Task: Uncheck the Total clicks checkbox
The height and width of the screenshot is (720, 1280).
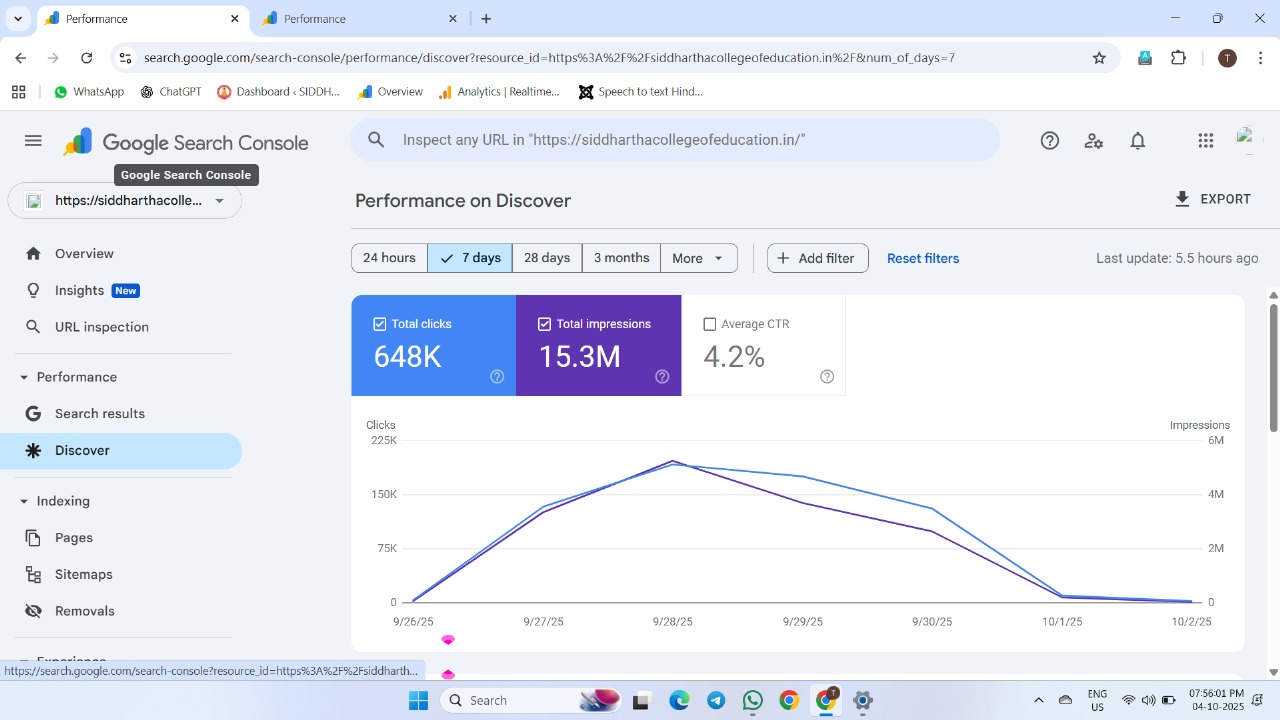Action: pos(380,324)
